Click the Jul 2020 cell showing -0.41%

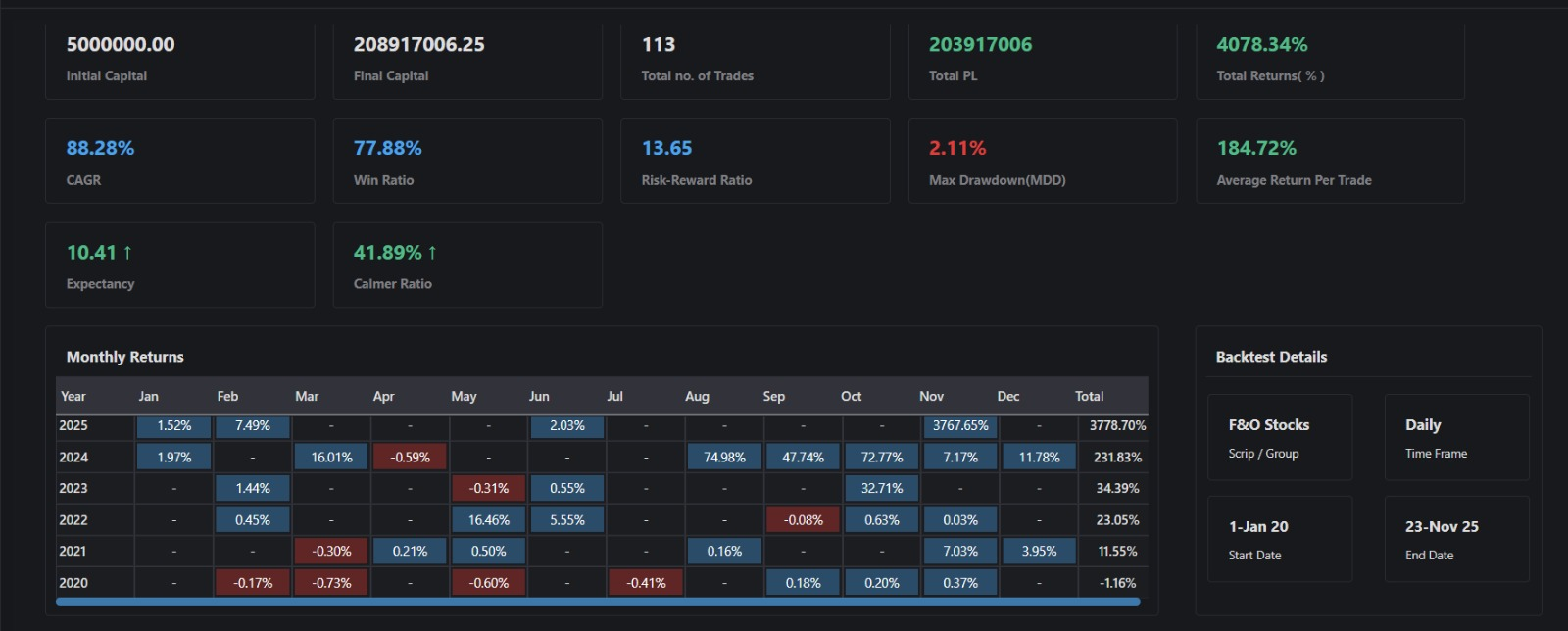[x=646, y=583]
